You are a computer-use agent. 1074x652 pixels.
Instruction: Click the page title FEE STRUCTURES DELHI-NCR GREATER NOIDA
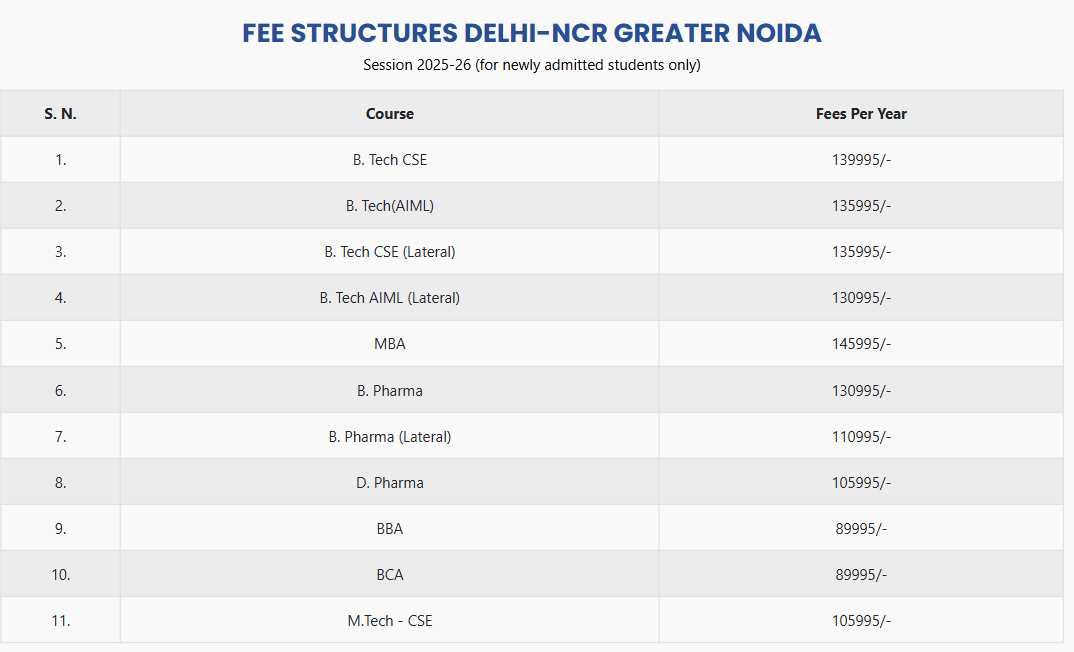pyautogui.click(x=531, y=33)
